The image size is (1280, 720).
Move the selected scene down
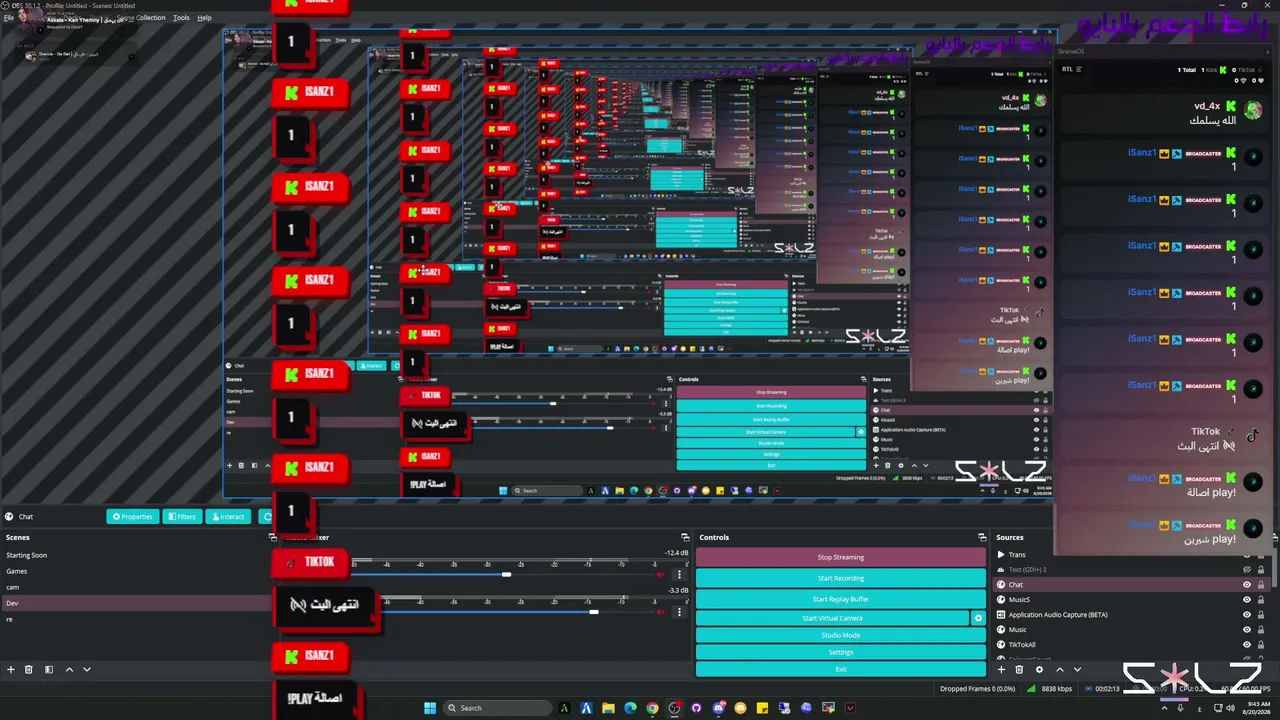click(87, 669)
